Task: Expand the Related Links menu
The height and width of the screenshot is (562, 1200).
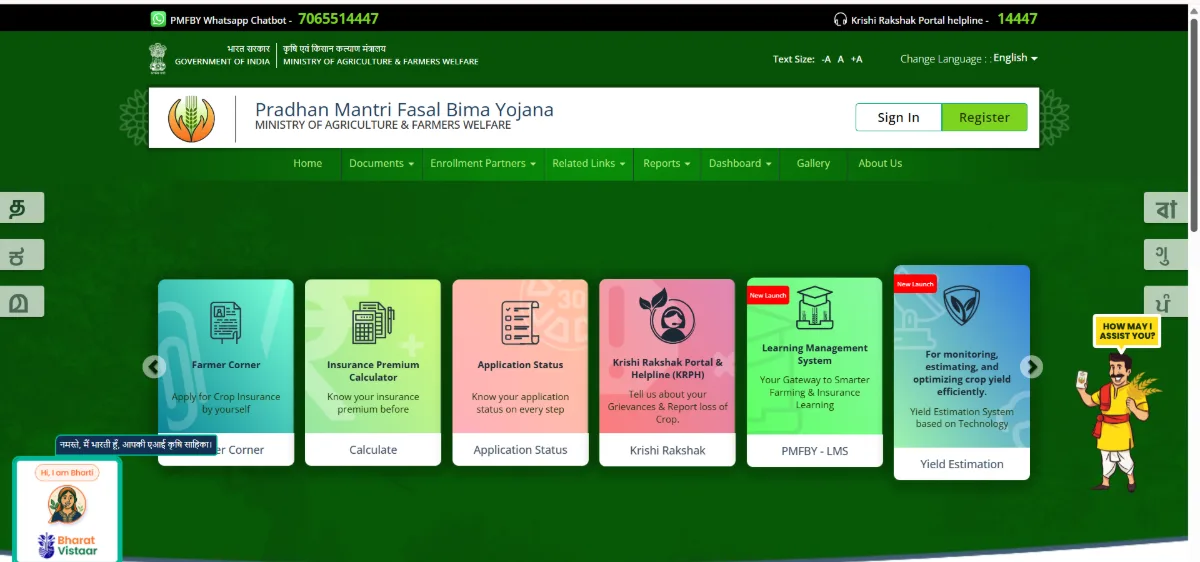Action: (589, 163)
